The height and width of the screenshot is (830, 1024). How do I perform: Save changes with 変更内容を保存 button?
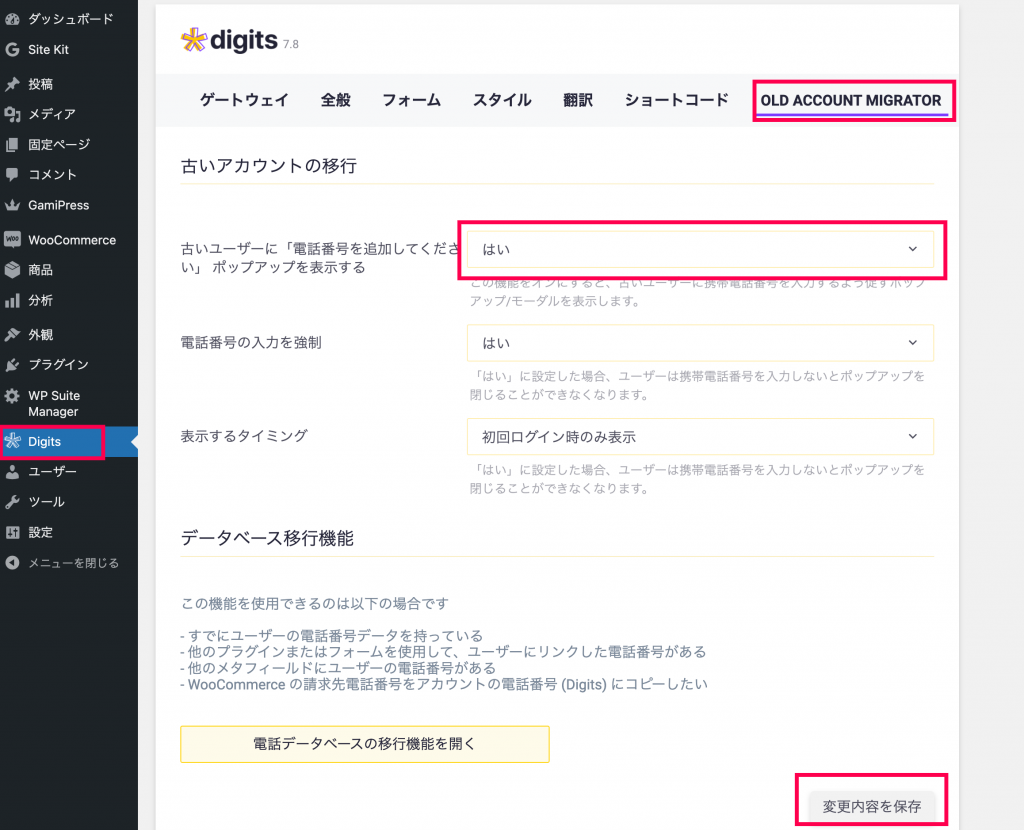tap(872, 806)
